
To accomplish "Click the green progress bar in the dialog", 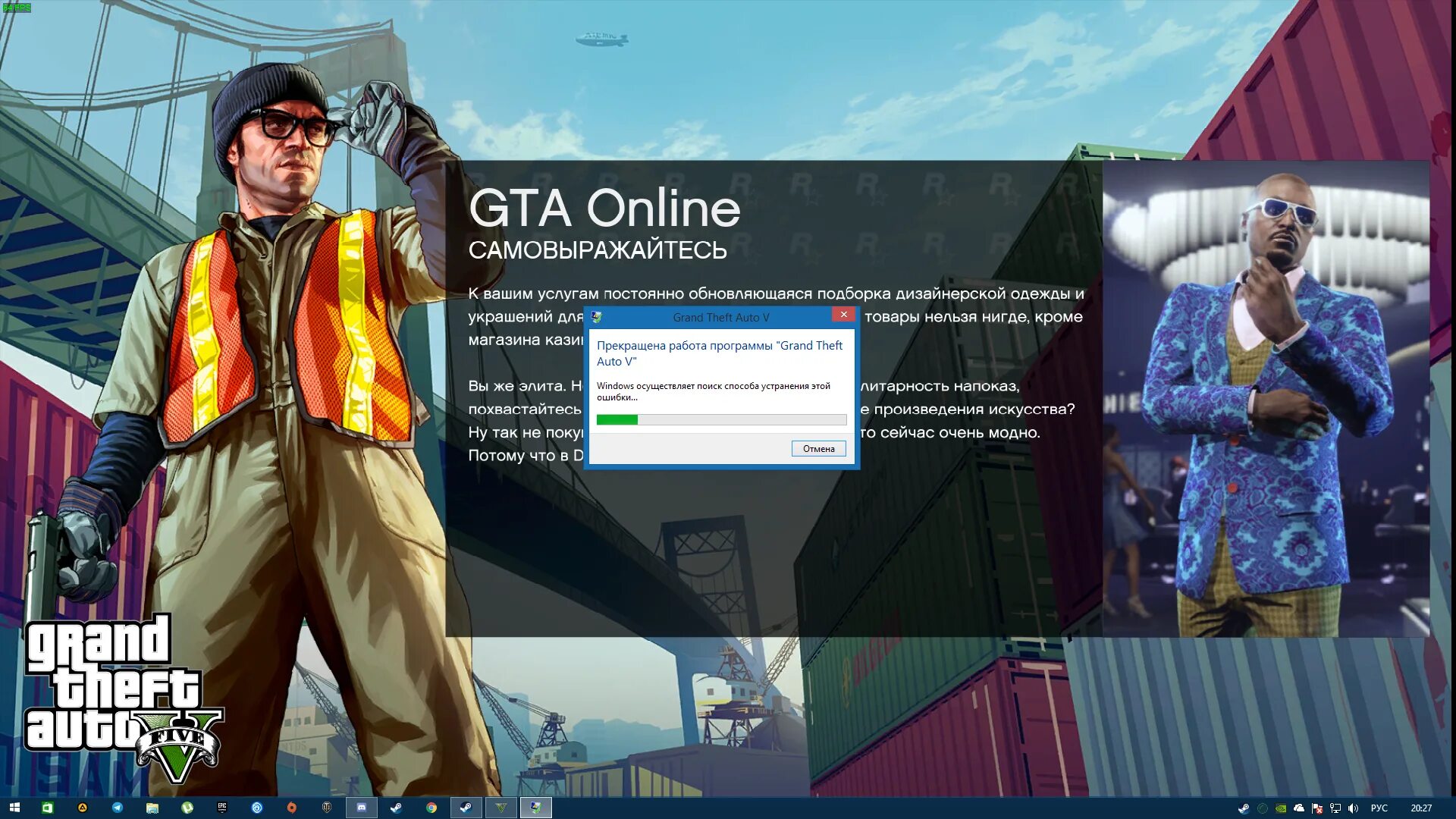I will click(721, 420).
